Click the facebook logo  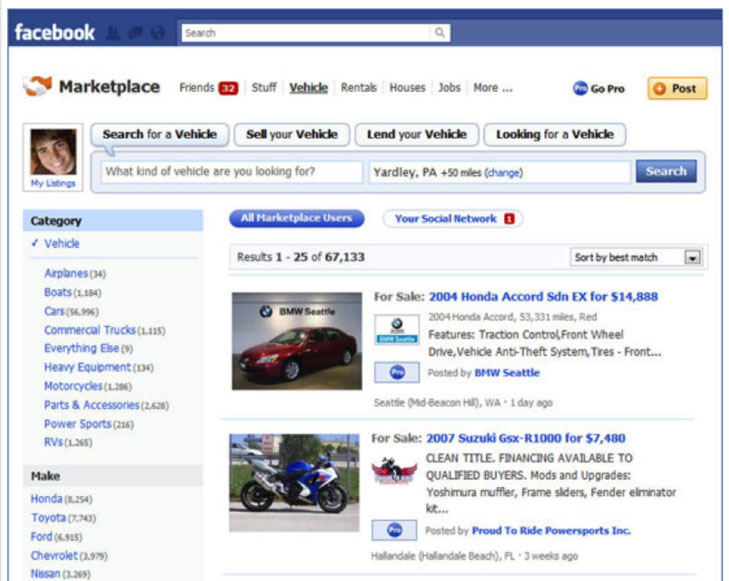pos(54,33)
